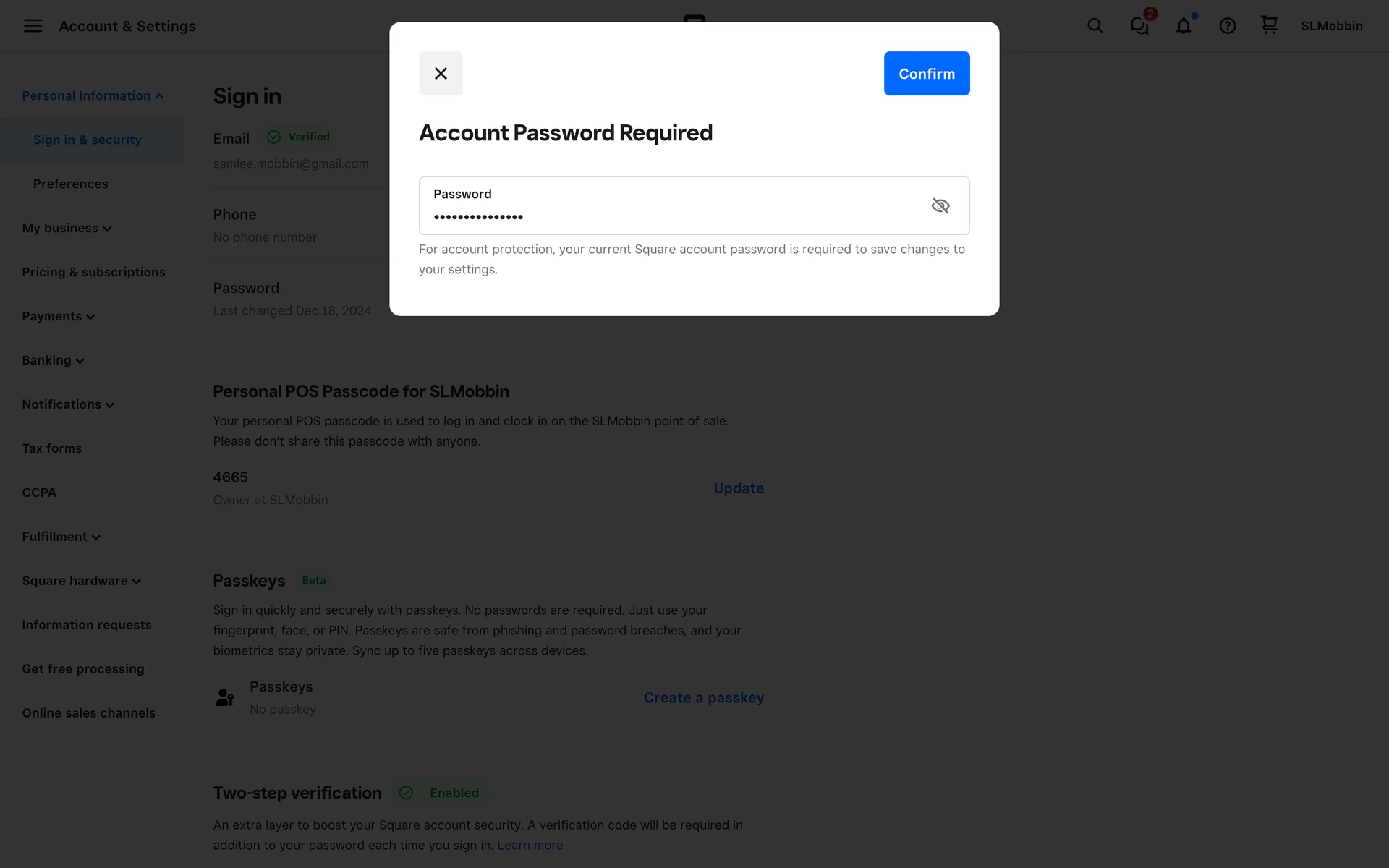Click the help question mark icon
Image resolution: width=1389 pixels, height=868 pixels.
click(x=1227, y=26)
